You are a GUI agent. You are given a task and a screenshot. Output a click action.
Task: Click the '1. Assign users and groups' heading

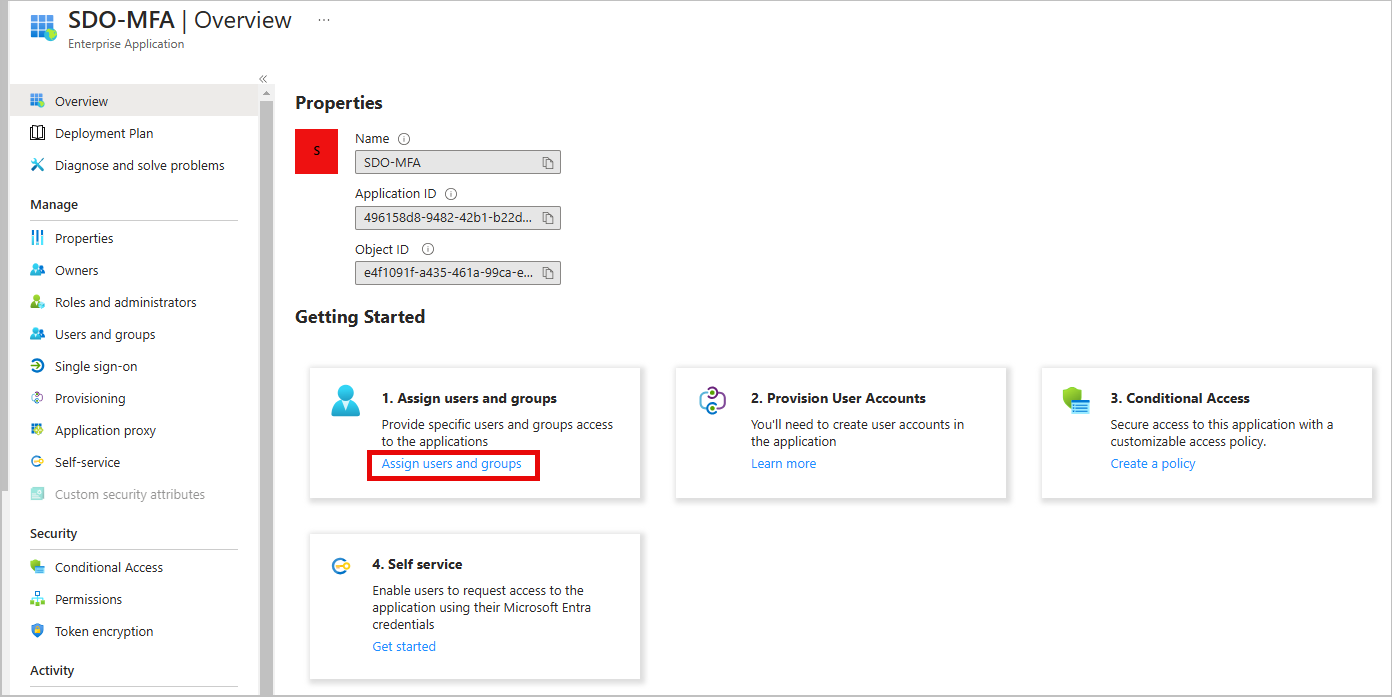click(469, 398)
